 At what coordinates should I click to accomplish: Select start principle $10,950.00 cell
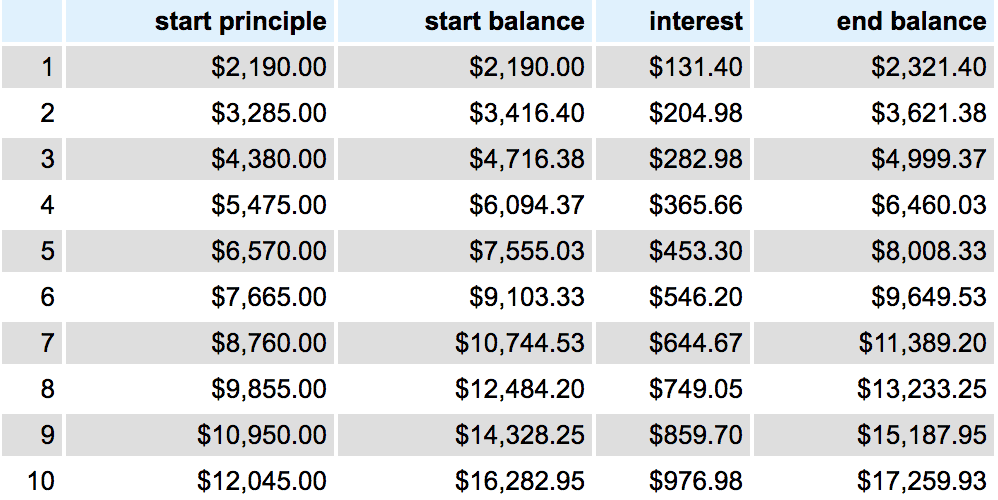tap(262, 435)
